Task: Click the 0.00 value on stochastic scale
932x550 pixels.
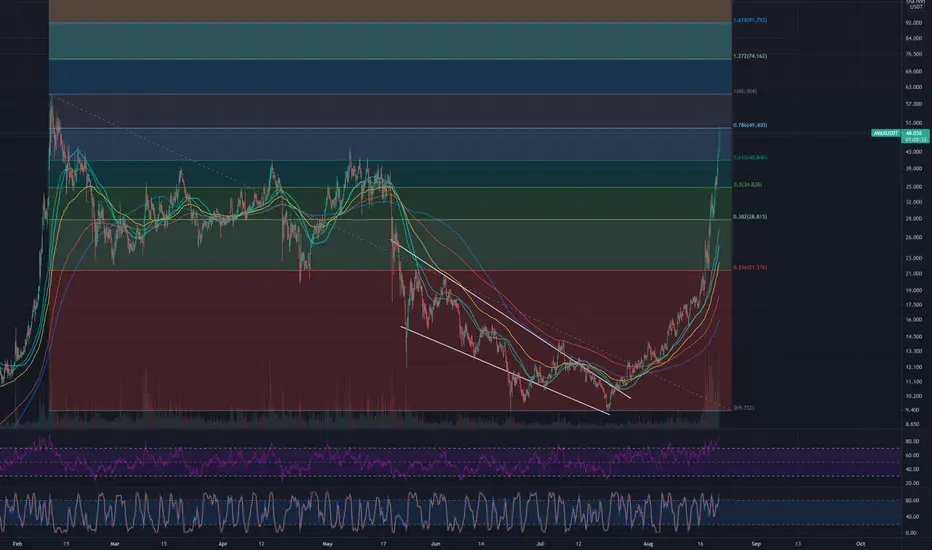Action: tap(910, 533)
